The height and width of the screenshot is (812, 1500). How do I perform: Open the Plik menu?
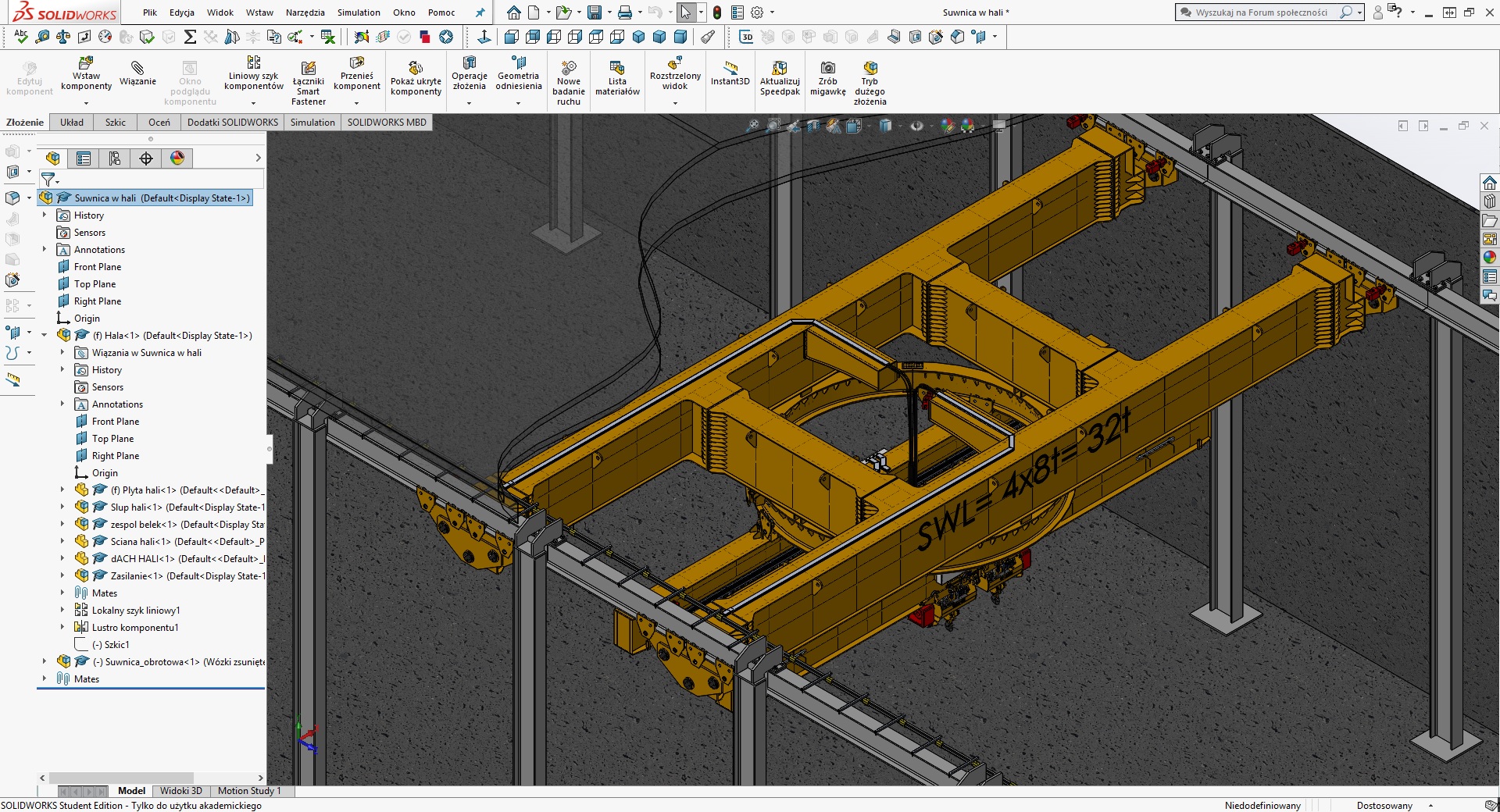pyautogui.click(x=150, y=12)
